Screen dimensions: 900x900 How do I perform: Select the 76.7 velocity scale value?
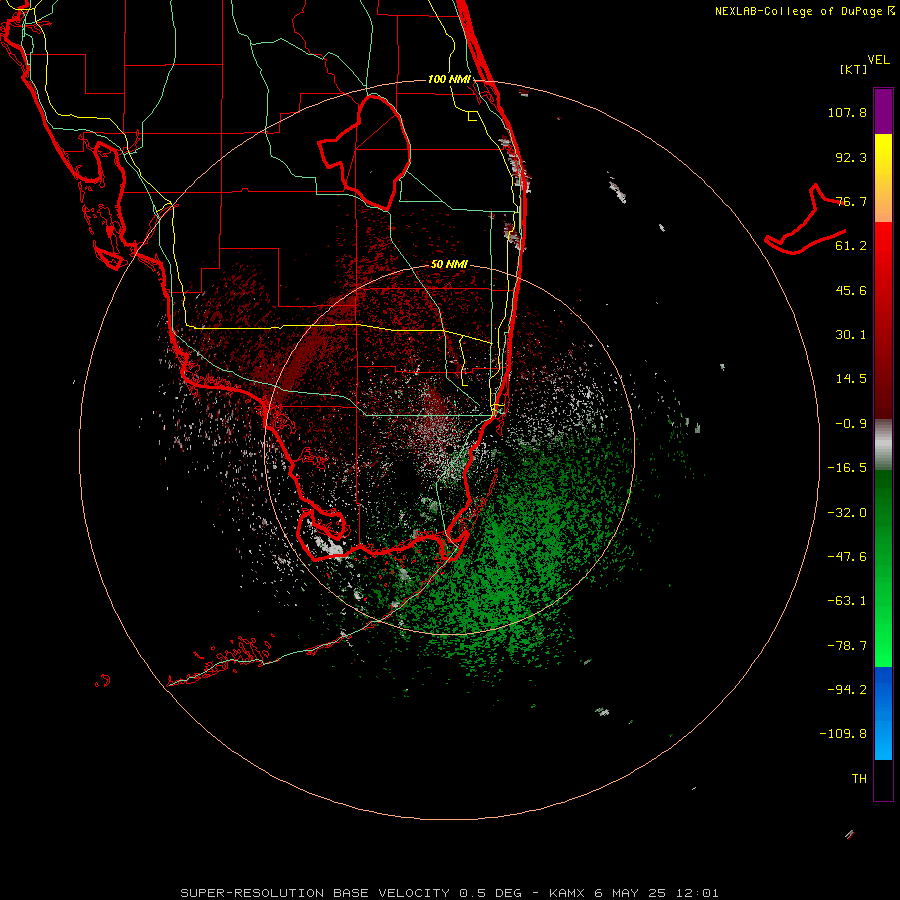(851, 201)
